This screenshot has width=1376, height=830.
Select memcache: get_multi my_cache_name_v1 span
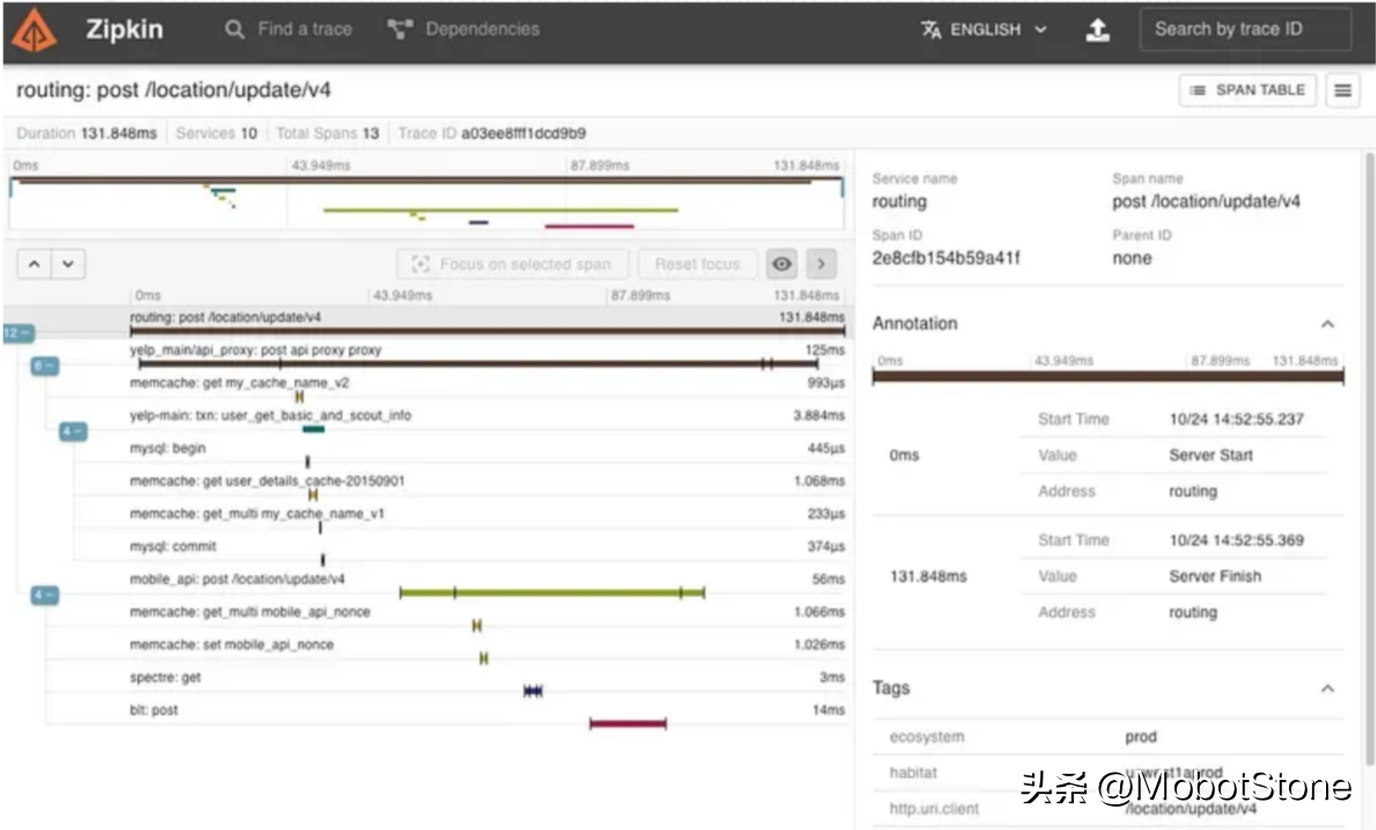487,519
